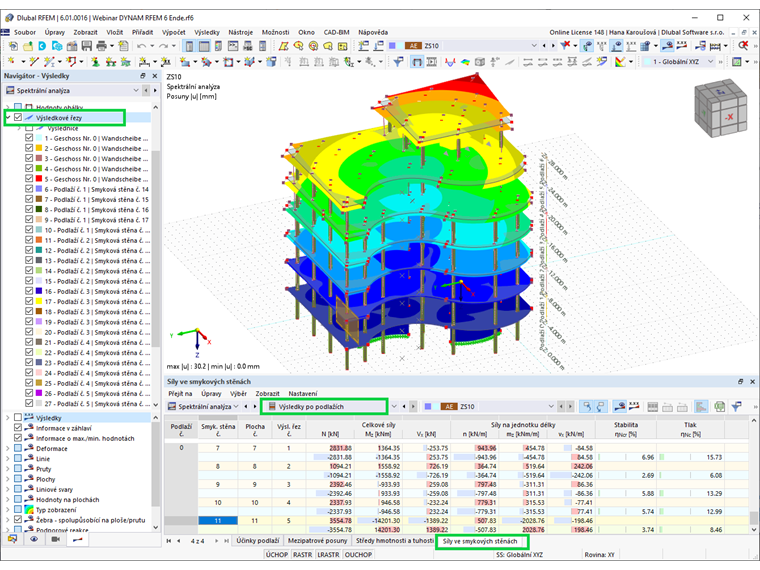The height and width of the screenshot is (570, 760).
Task: Enable the Pruty checkbox
Action: coord(18,469)
